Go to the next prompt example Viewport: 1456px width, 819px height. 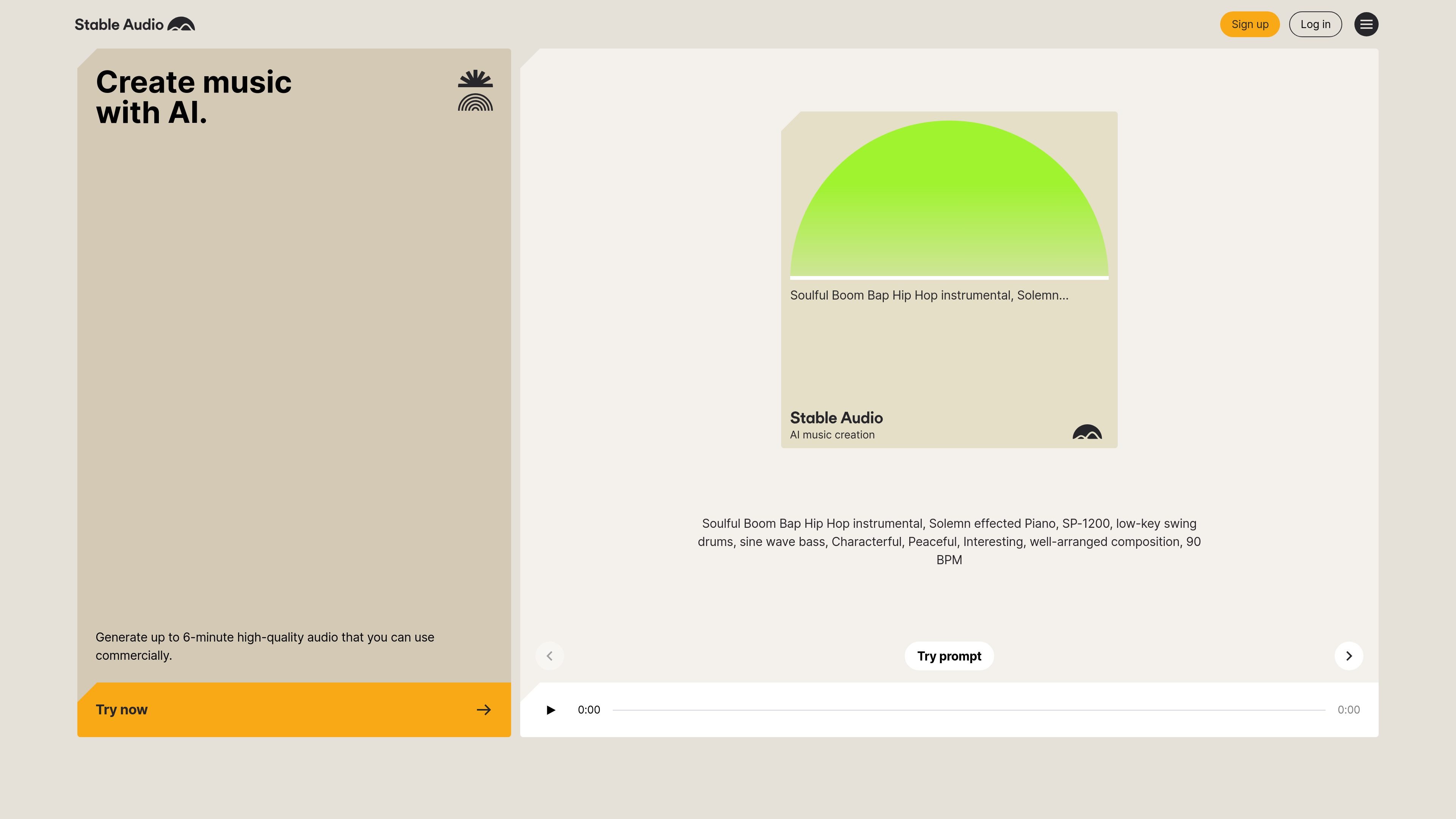click(1349, 656)
